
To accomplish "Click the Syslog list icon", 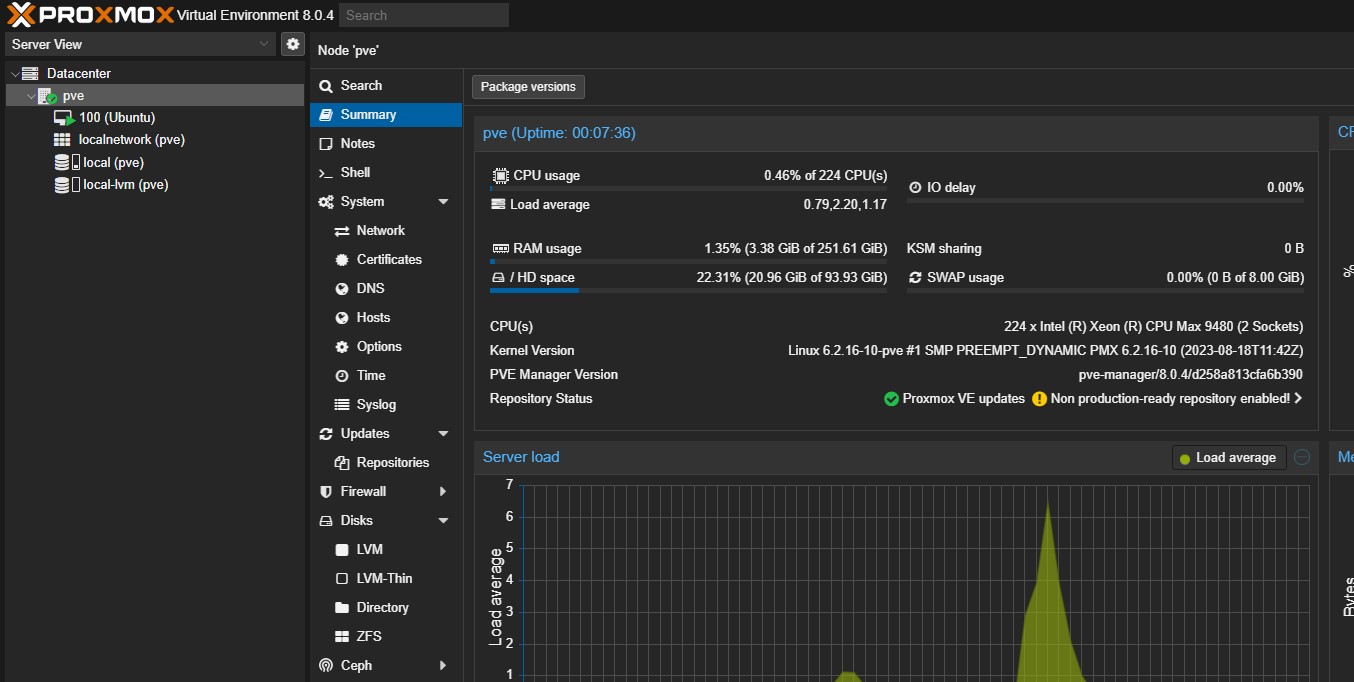I will [342, 405].
